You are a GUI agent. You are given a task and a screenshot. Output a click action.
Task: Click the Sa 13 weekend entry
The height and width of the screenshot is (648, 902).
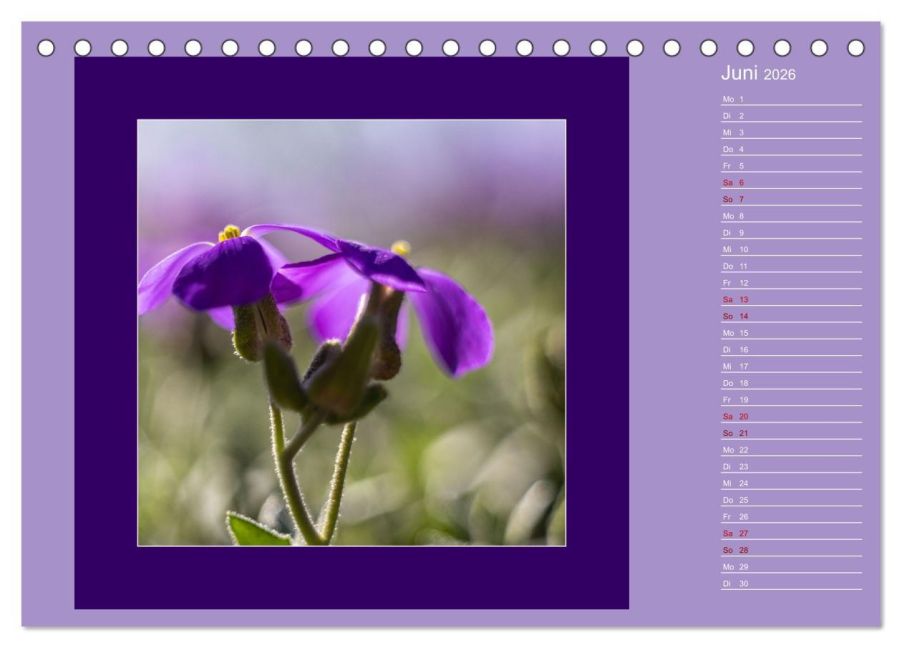click(x=735, y=299)
